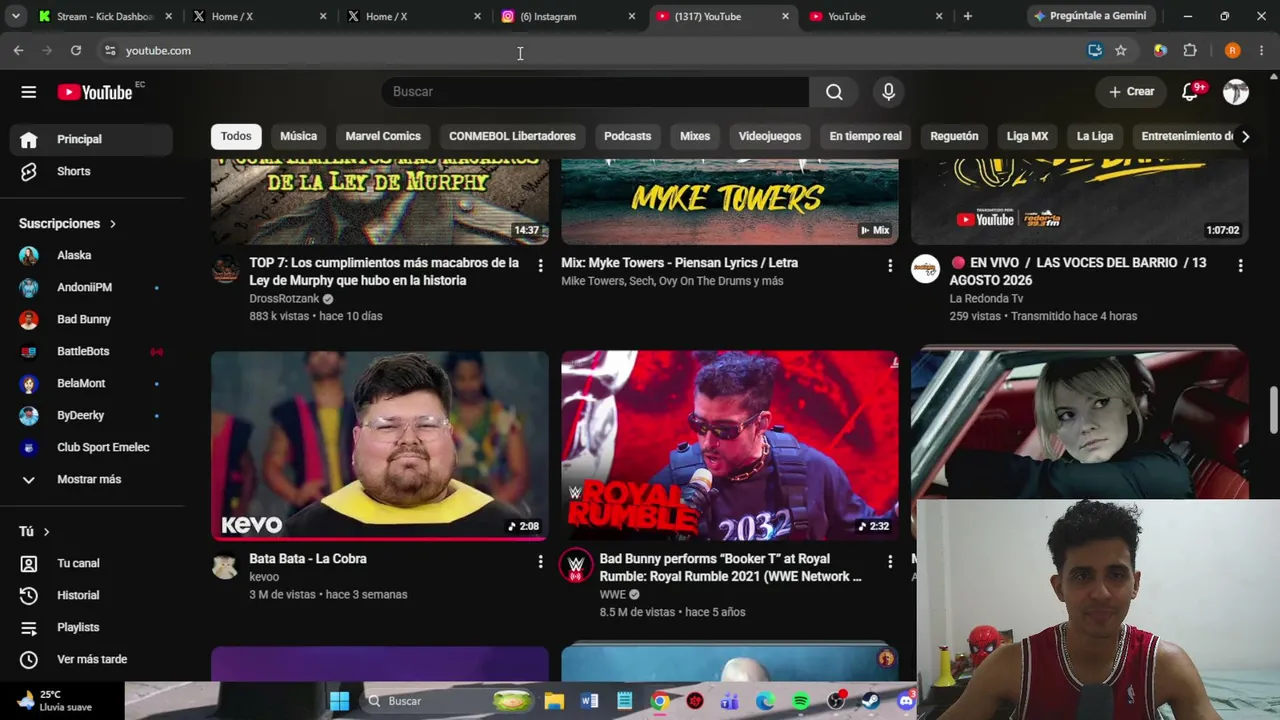Open the Windows Start menu
The width and height of the screenshot is (1280, 720).
tap(339, 701)
